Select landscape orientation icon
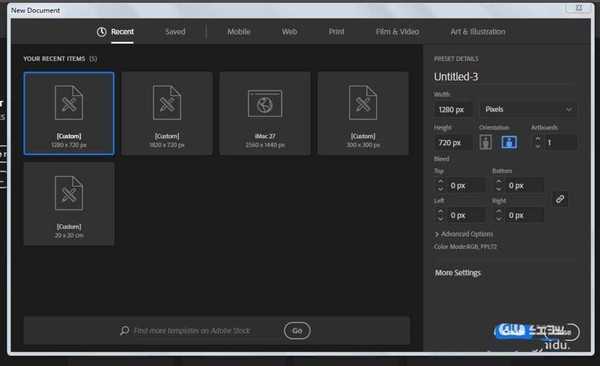 coord(509,142)
